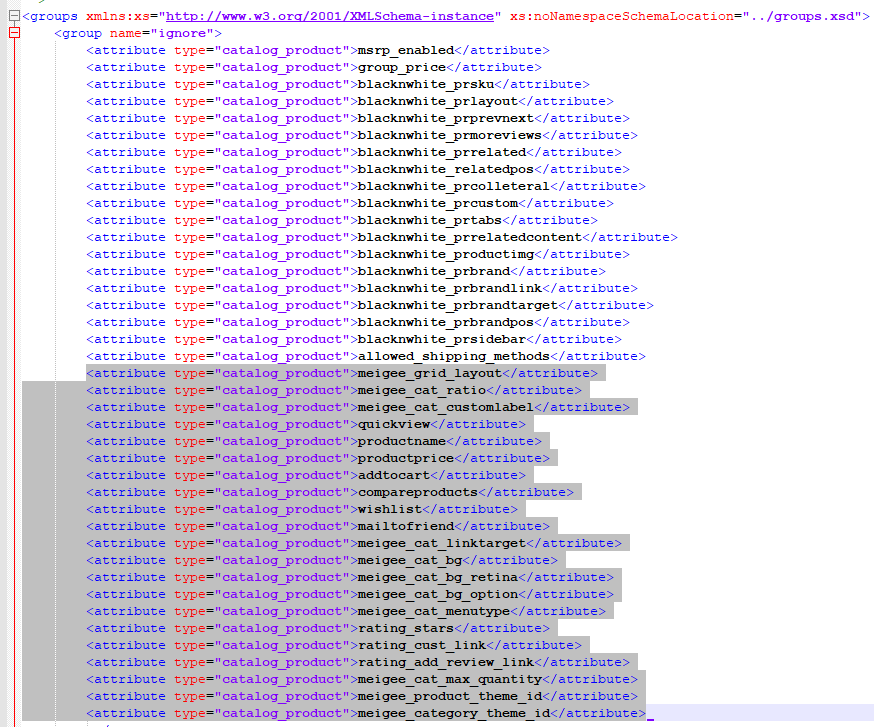Place cursor in blacknwhite_prprevnext
This screenshot has width=874, height=727.
[x=446, y=118]
